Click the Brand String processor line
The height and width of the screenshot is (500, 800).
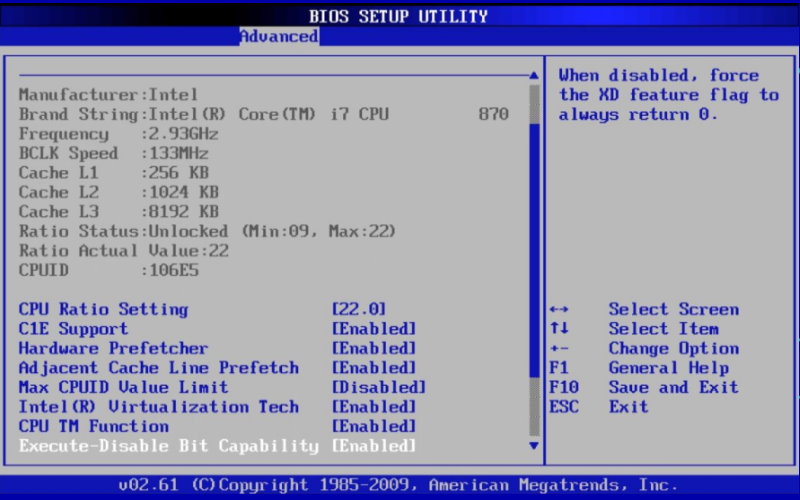(x=264, y=114)
